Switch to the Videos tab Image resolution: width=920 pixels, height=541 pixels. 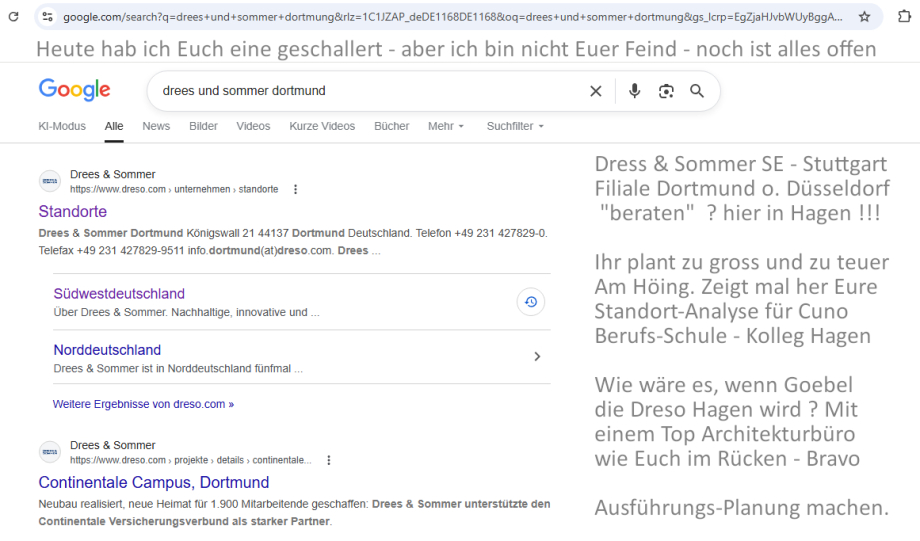pyautogui.click(x=253, y=126)
